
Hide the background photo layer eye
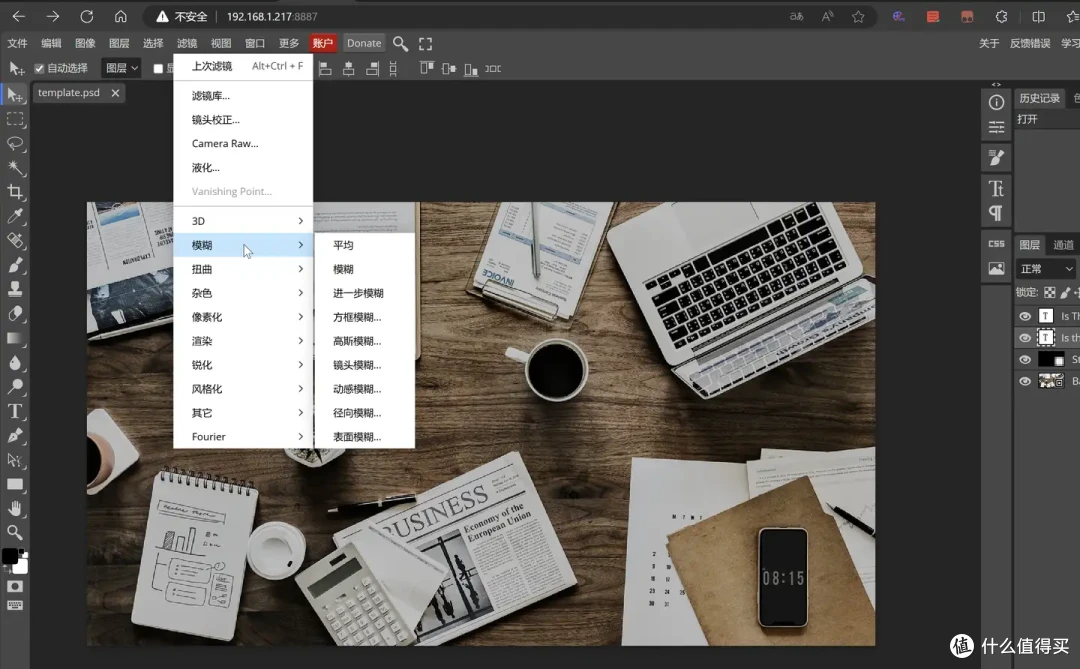(1025, 381)
